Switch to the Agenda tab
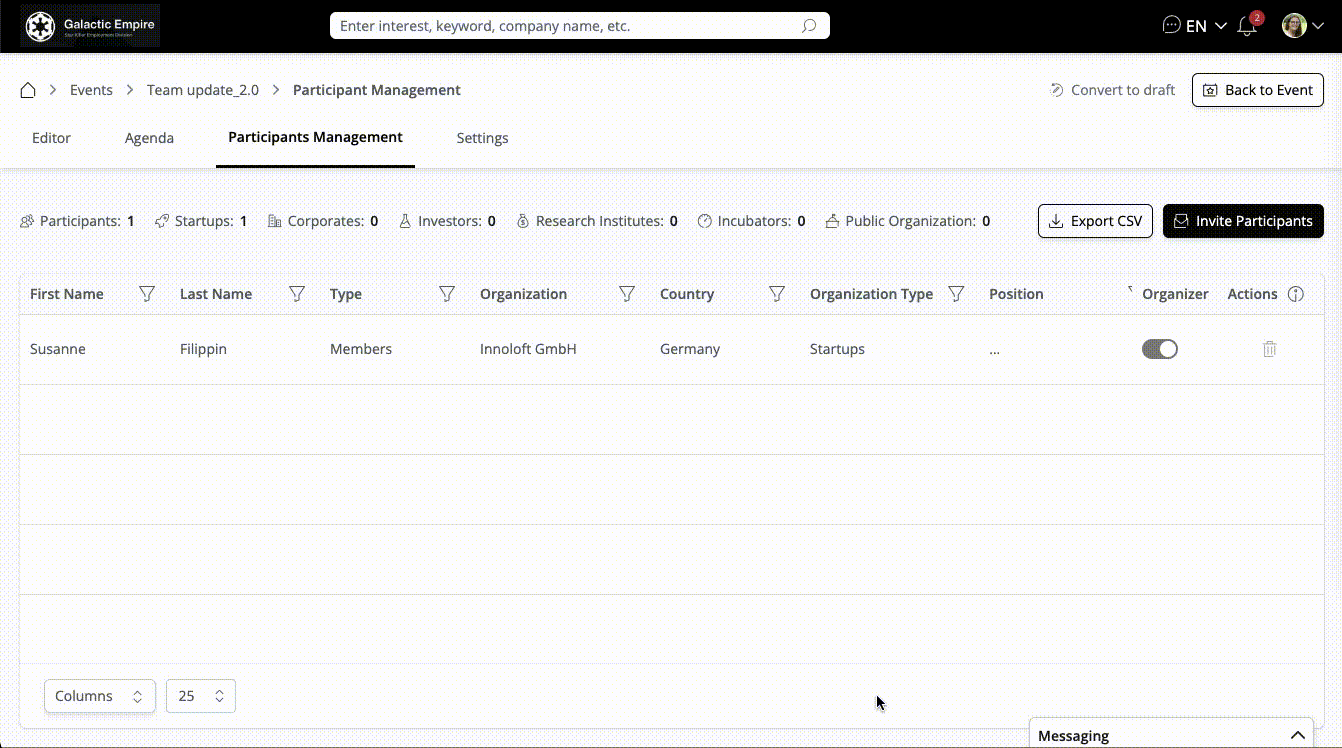 coord(149,138)
